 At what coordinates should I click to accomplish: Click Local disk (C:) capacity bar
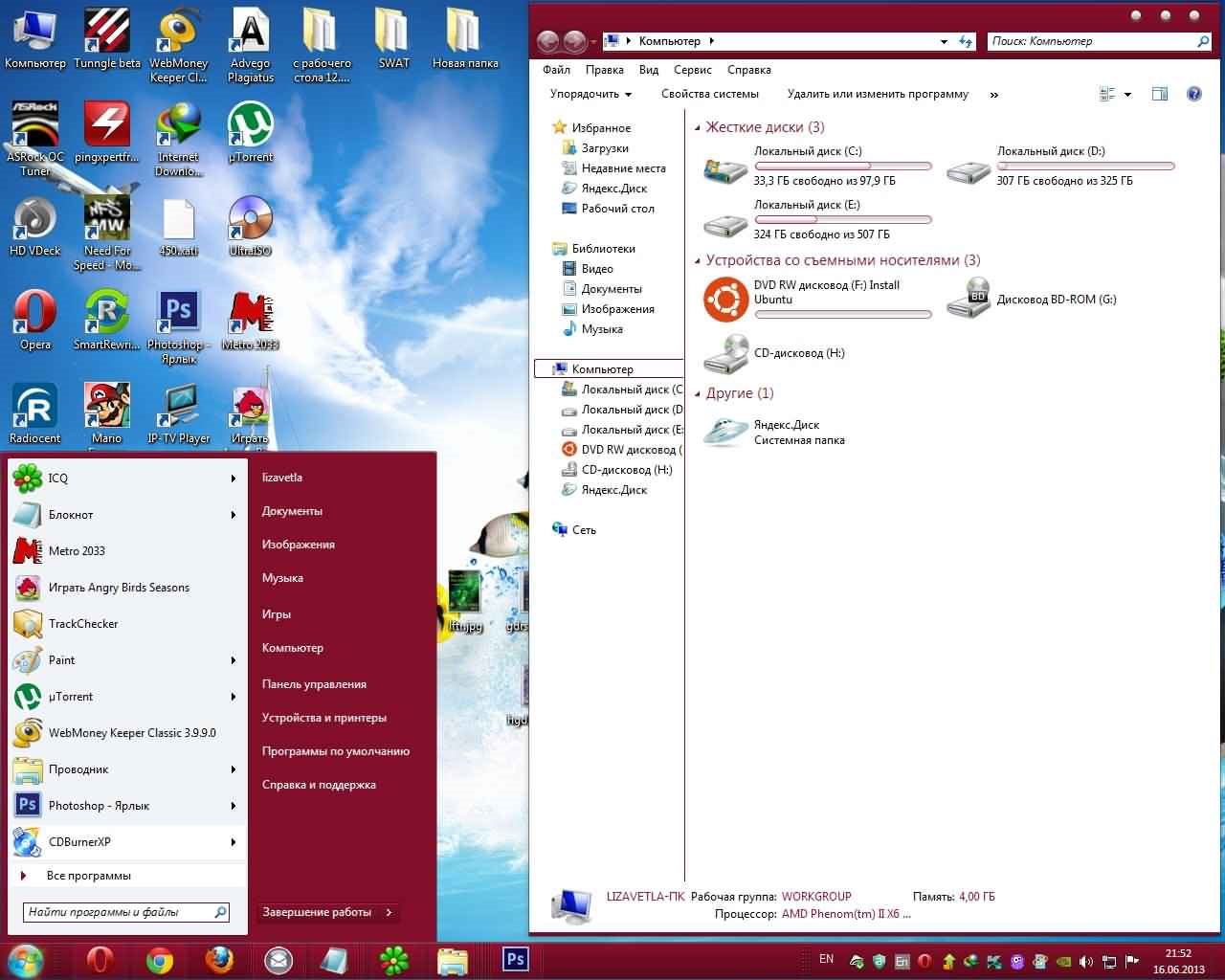pyautogui.click(x=842, y=166)
